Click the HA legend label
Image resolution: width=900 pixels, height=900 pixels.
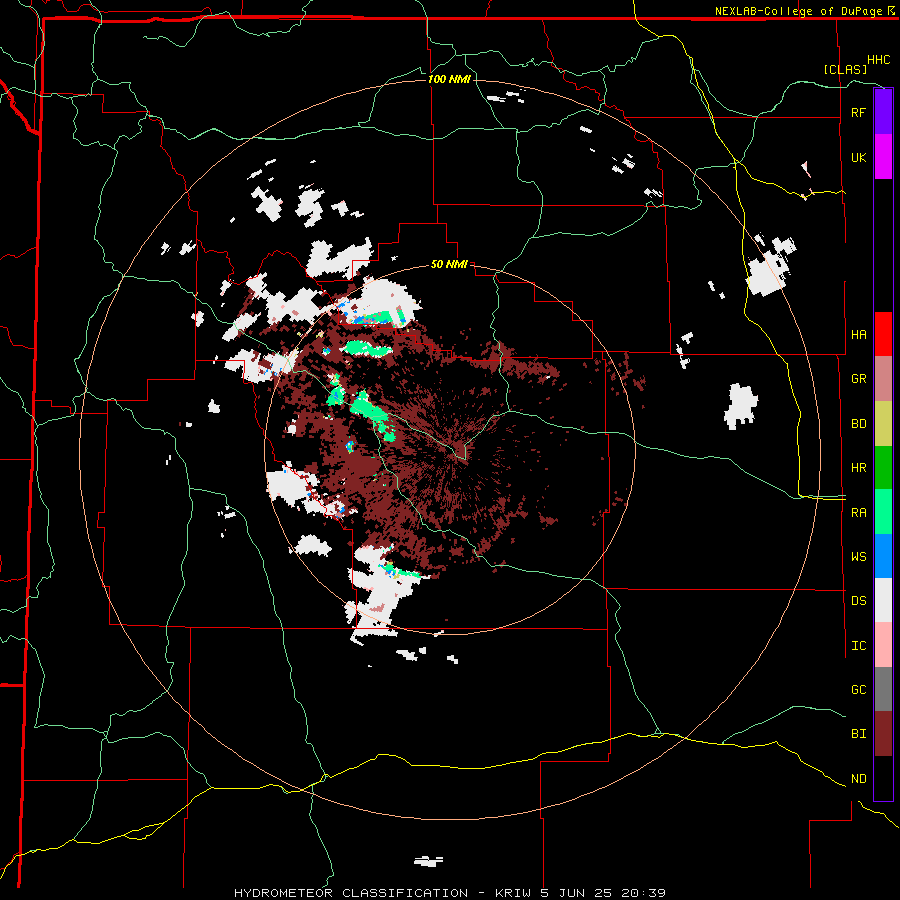pyautogui.click(x=858, y=334)
